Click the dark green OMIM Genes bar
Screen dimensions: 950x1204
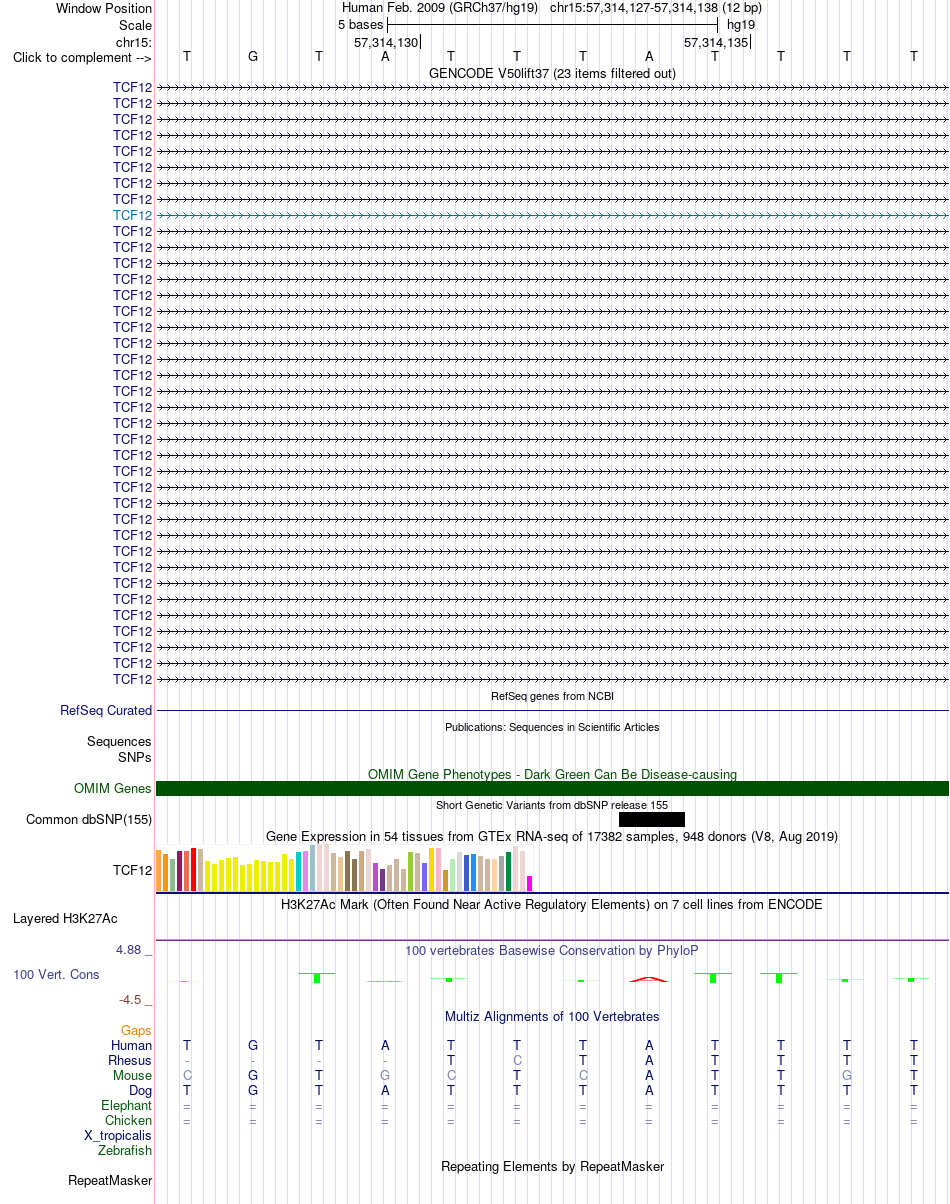[552, 789]
